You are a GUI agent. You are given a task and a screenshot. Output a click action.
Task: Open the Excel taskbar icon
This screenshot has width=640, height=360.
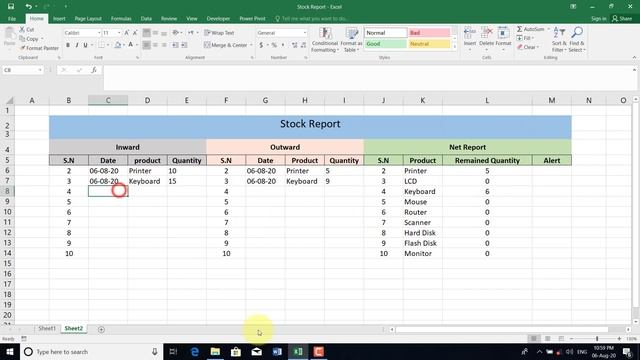298,351
